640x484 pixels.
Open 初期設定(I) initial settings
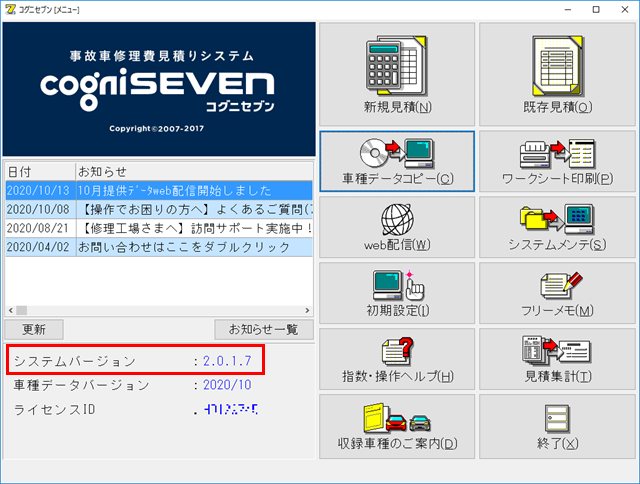(x=397, y=293)
